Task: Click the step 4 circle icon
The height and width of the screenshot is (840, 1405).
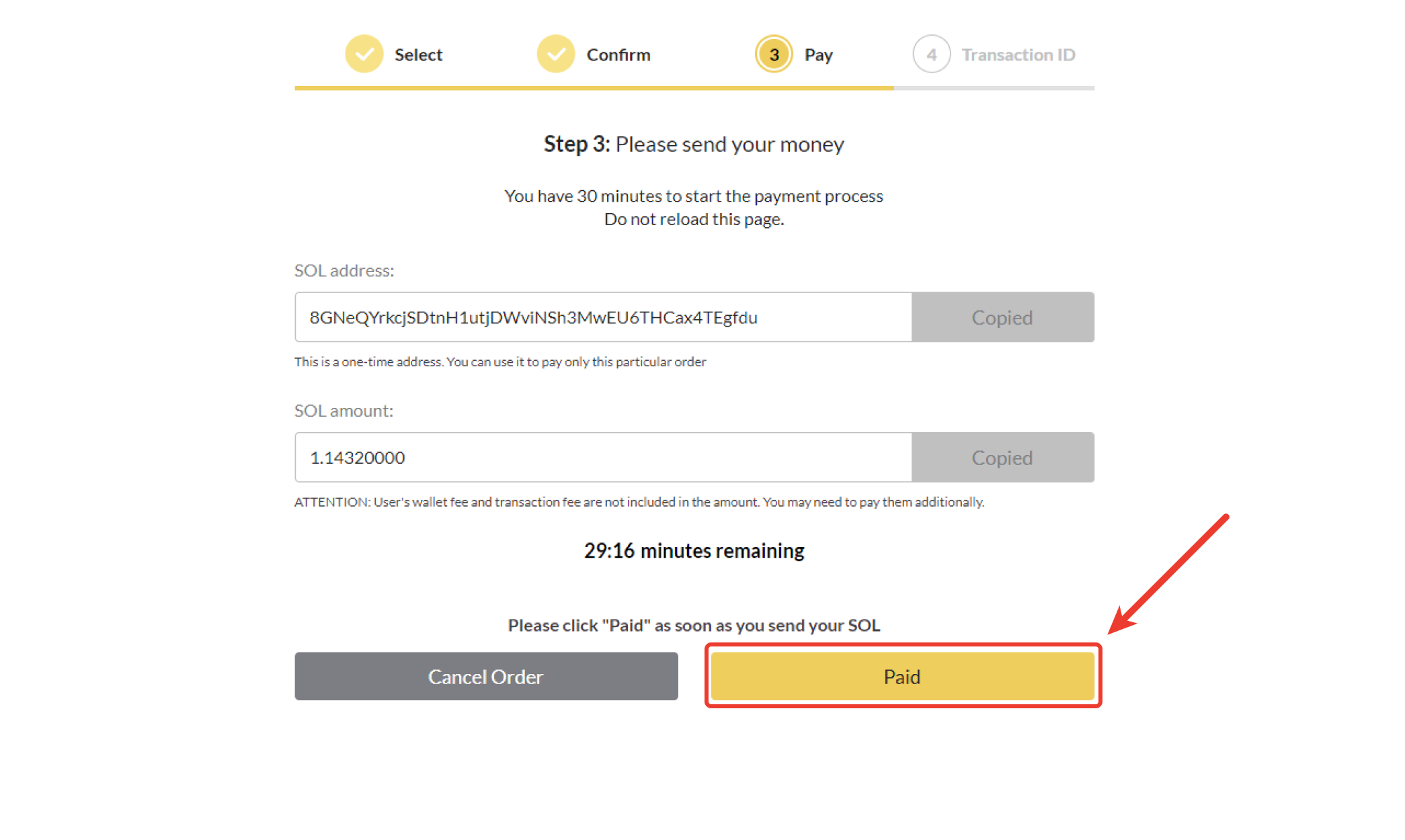Action: pyautogui.click(x=931, y=54)
